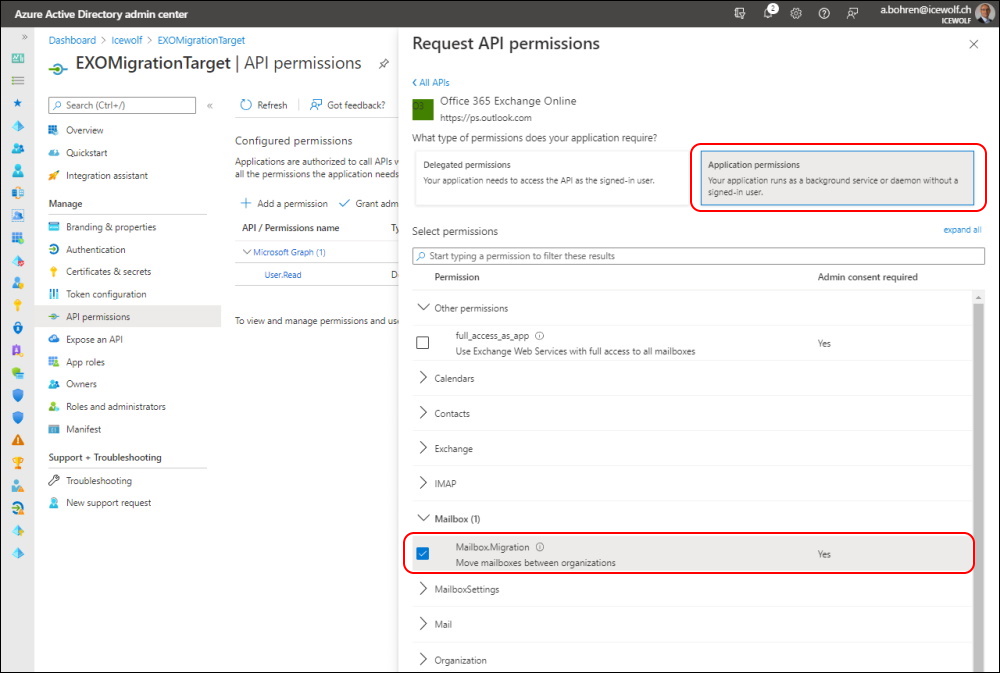Expand the left navigation rail

[24, 37]
